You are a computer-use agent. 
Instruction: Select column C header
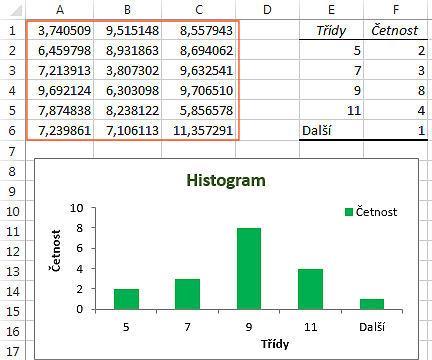pos(199,9)
